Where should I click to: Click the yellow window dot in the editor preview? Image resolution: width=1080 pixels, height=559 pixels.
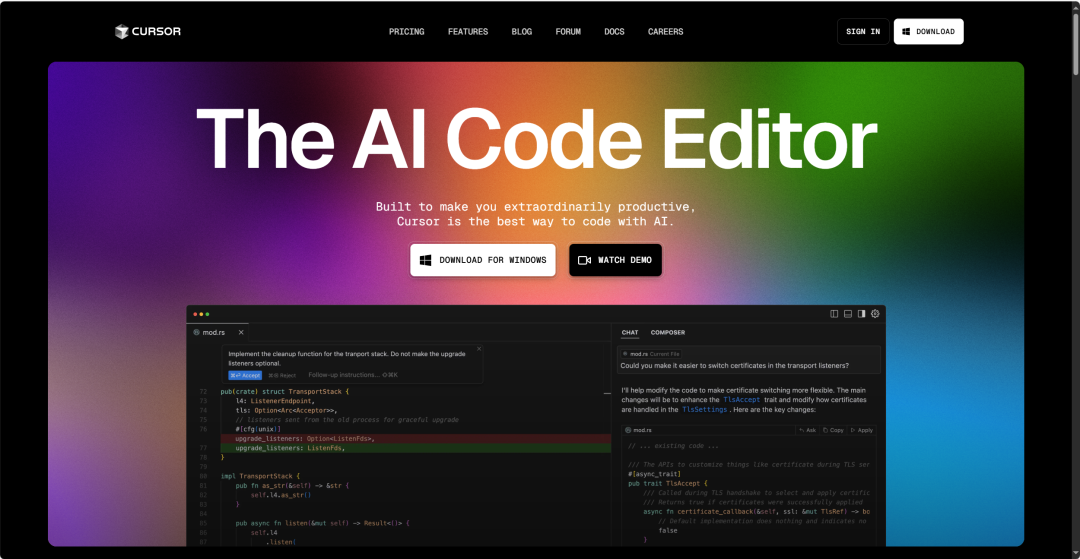201,314
